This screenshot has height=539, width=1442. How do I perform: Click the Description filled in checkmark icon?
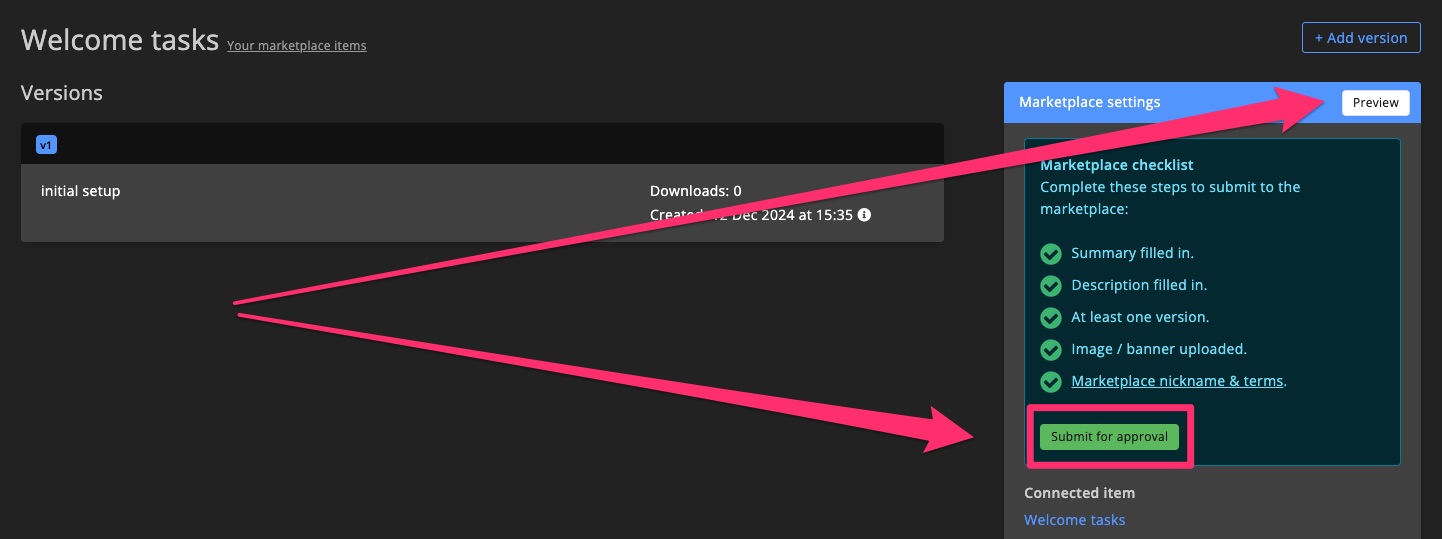tap(1050, 285)
